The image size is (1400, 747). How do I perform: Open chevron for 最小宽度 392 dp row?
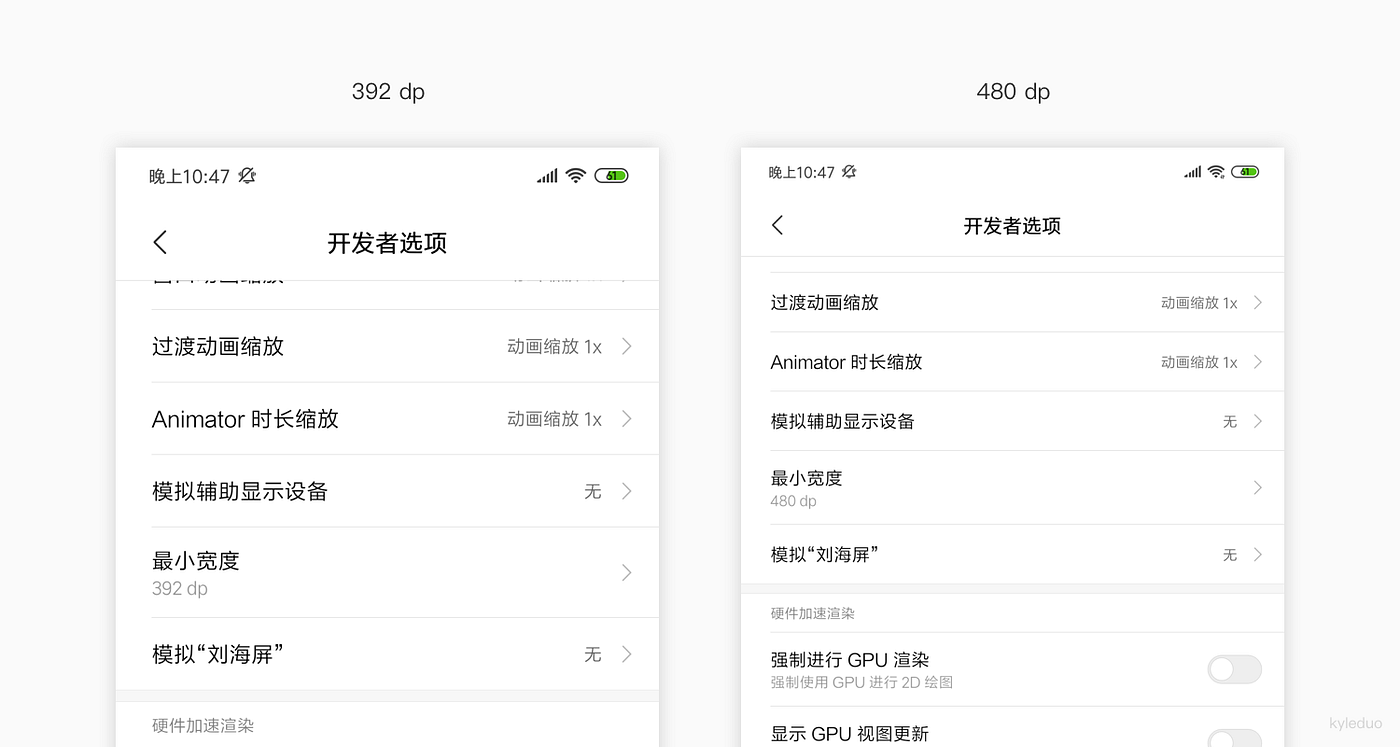click(627, 573)
